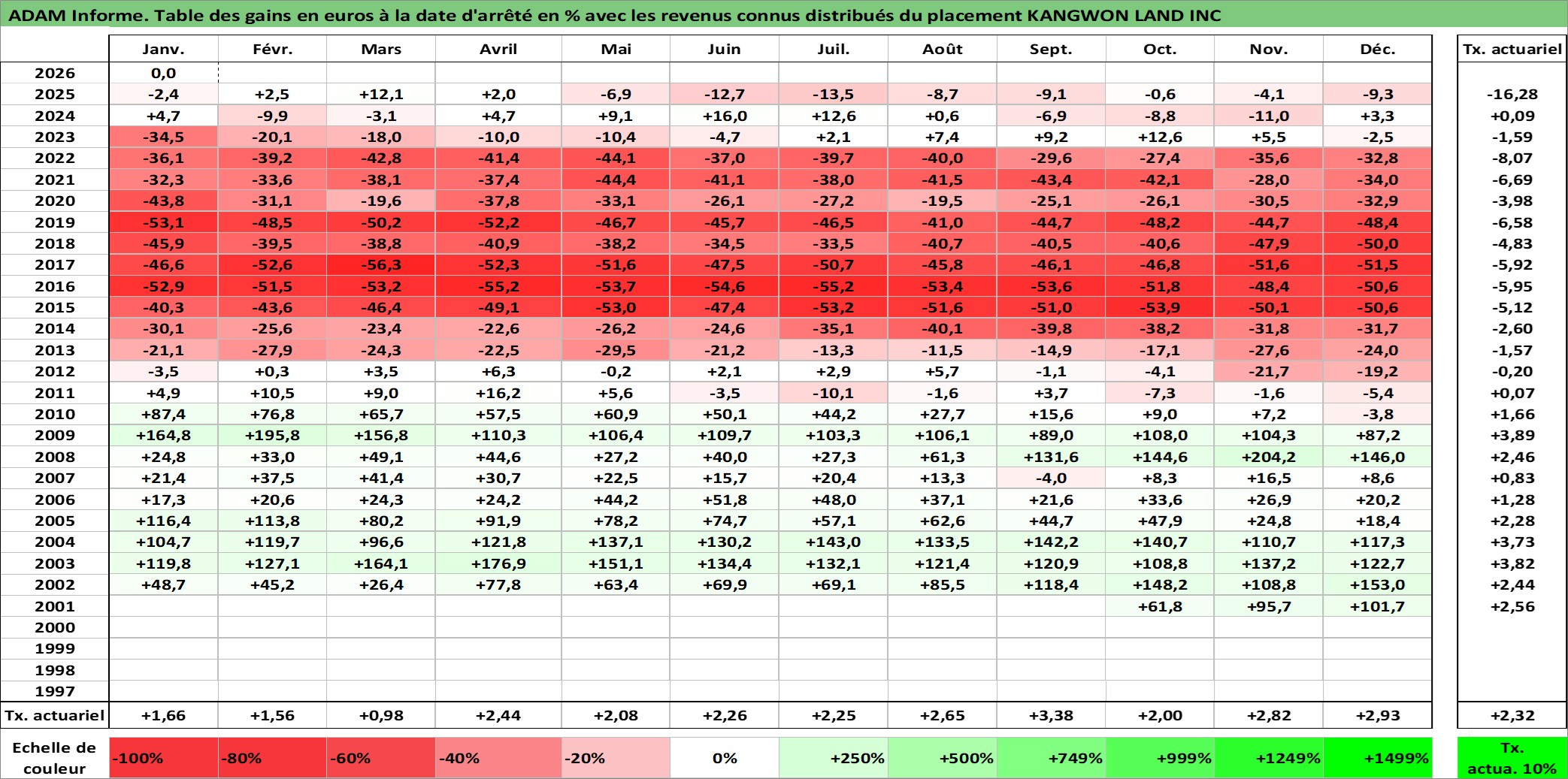Screen dimensions: 1568x779
Task: Select the -10,1 cell in 2011 Juil.
Action: [x=834, y=393]
